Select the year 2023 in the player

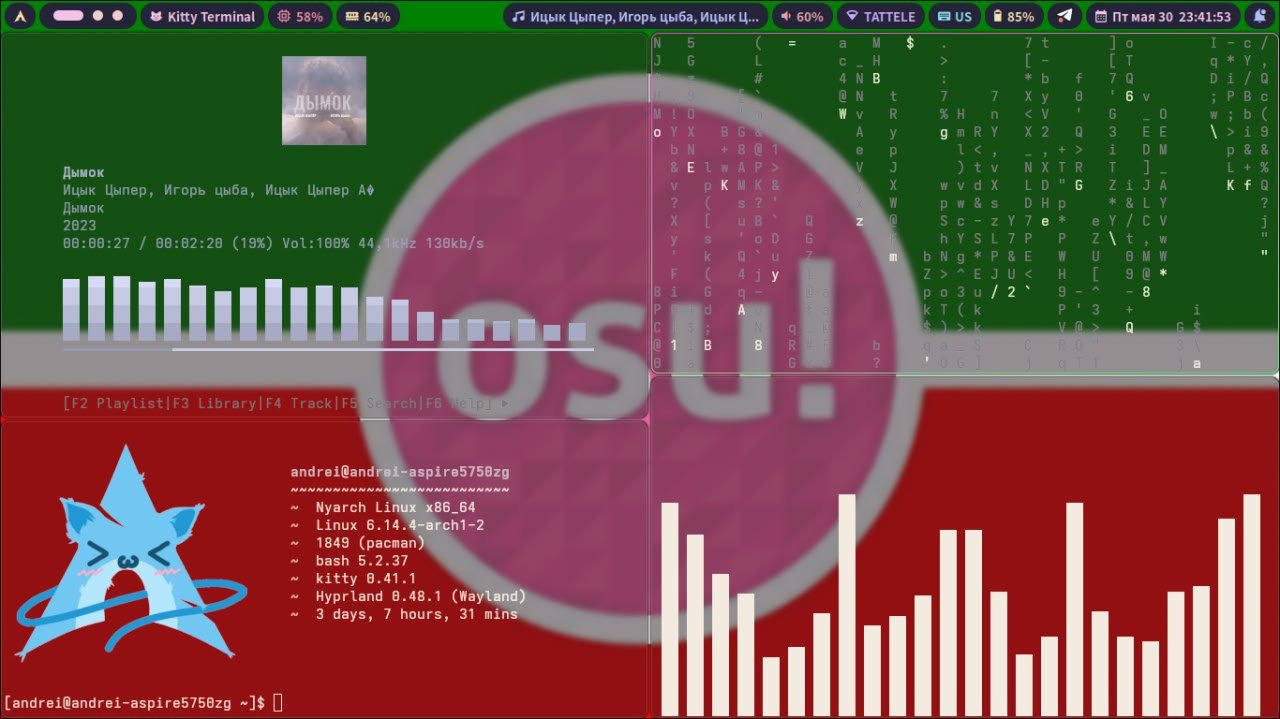coord(79,226)
